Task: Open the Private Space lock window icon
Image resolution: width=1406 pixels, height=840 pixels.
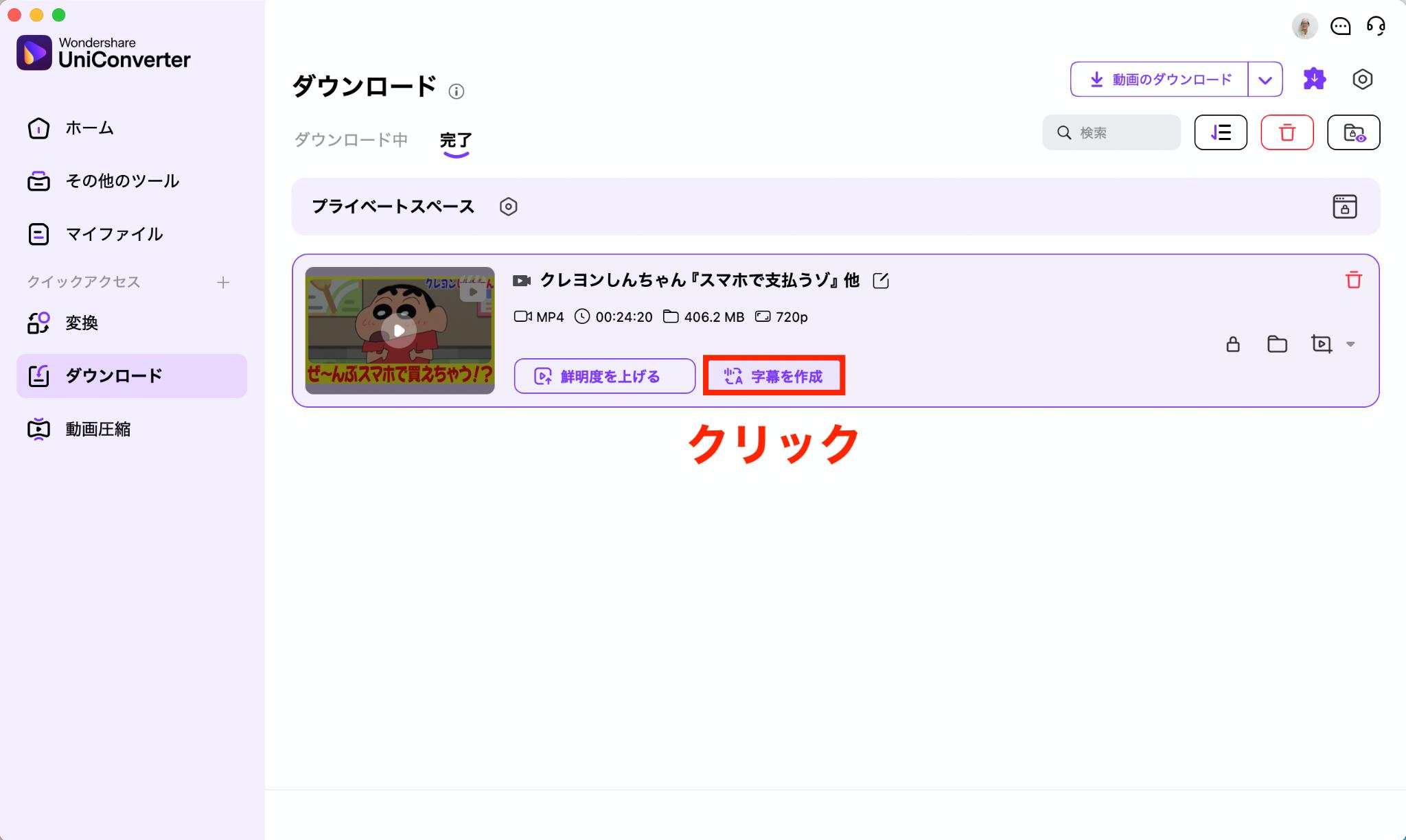Action: pos(1344,207)
